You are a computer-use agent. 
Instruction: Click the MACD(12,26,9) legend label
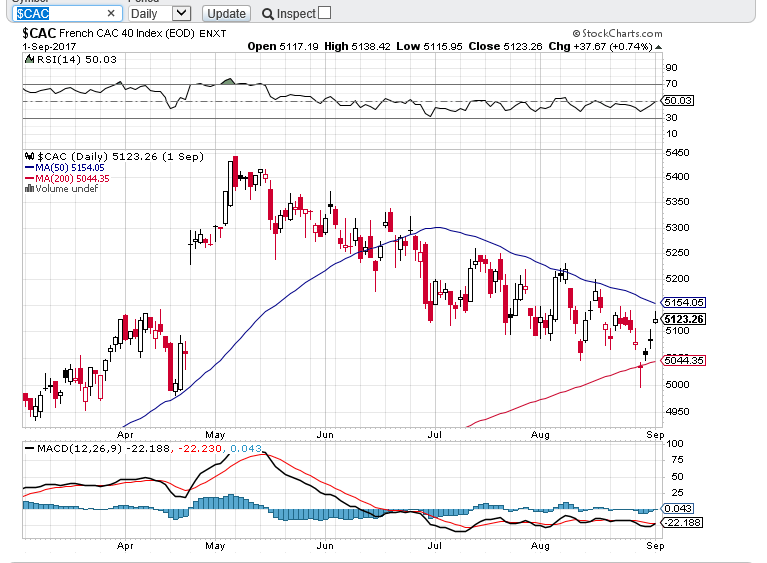click(79, 448)
